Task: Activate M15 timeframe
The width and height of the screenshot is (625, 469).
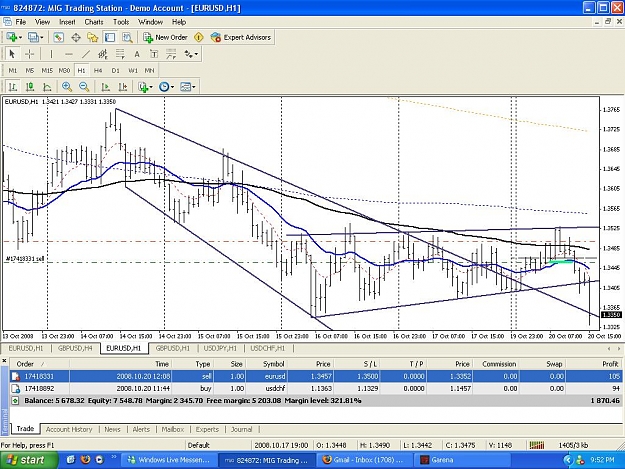Action: coord(47,71)
